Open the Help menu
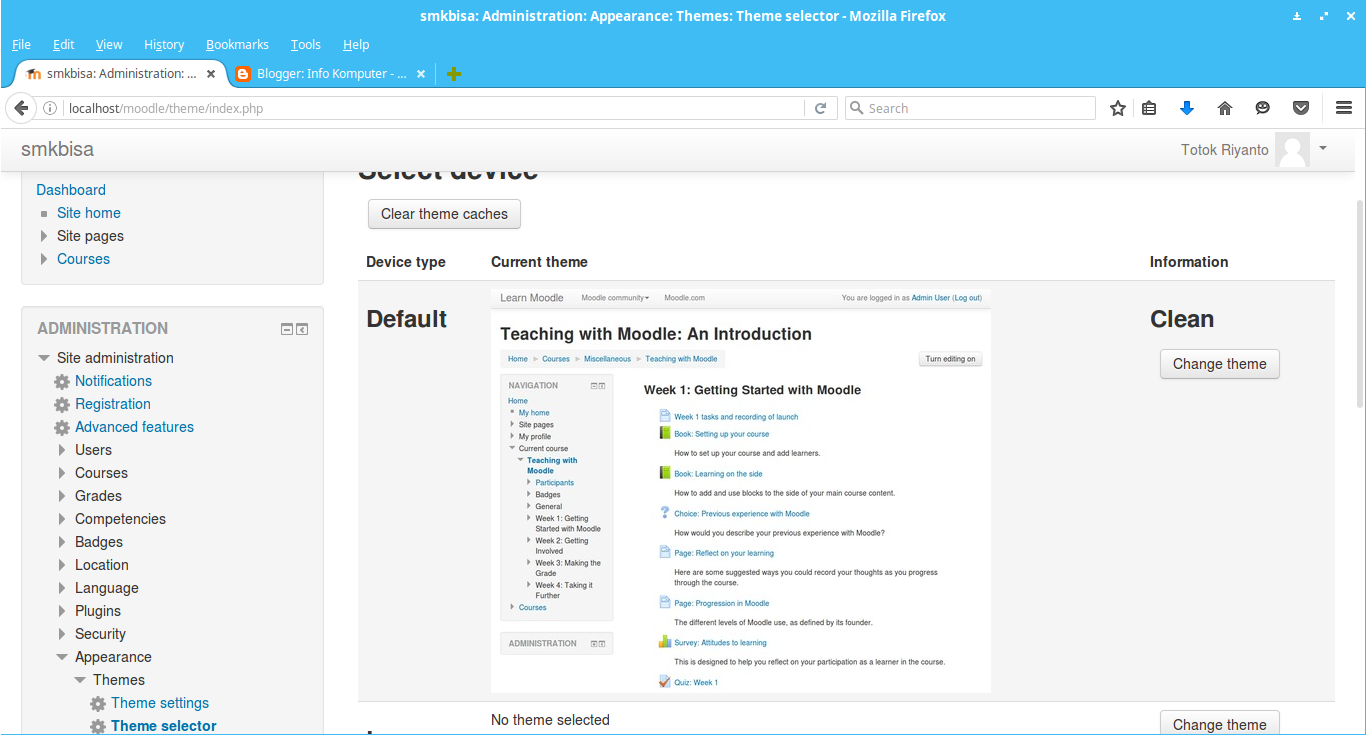The image size is (1366, 735). coord(356,44)
